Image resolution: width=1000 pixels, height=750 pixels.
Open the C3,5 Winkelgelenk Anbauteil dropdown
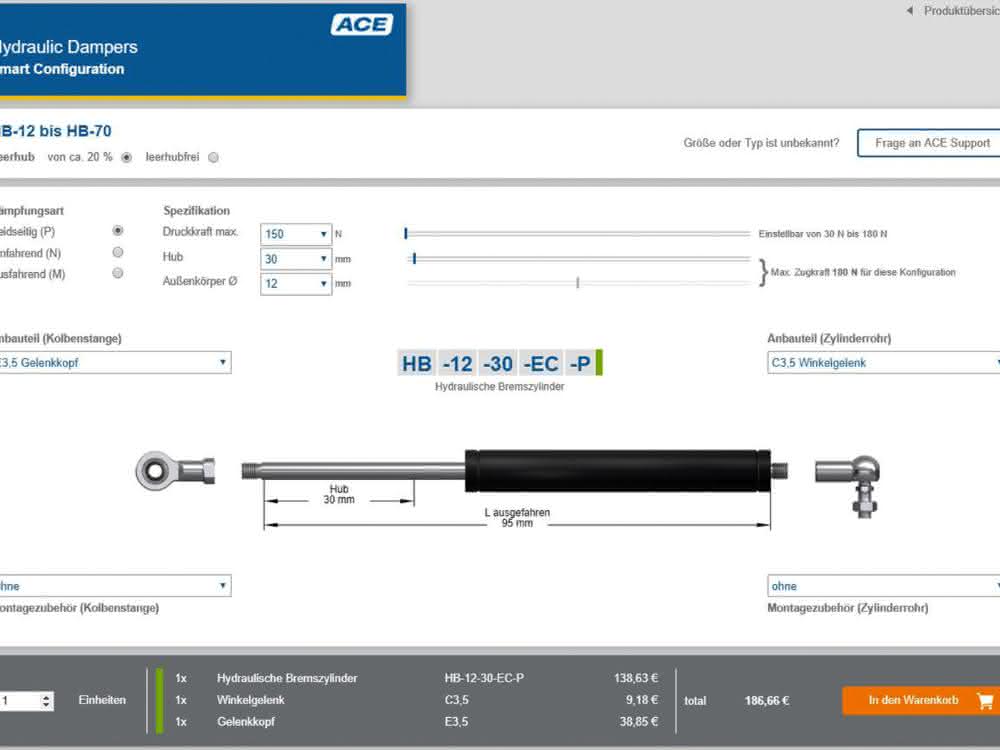[x=883, y=362]
